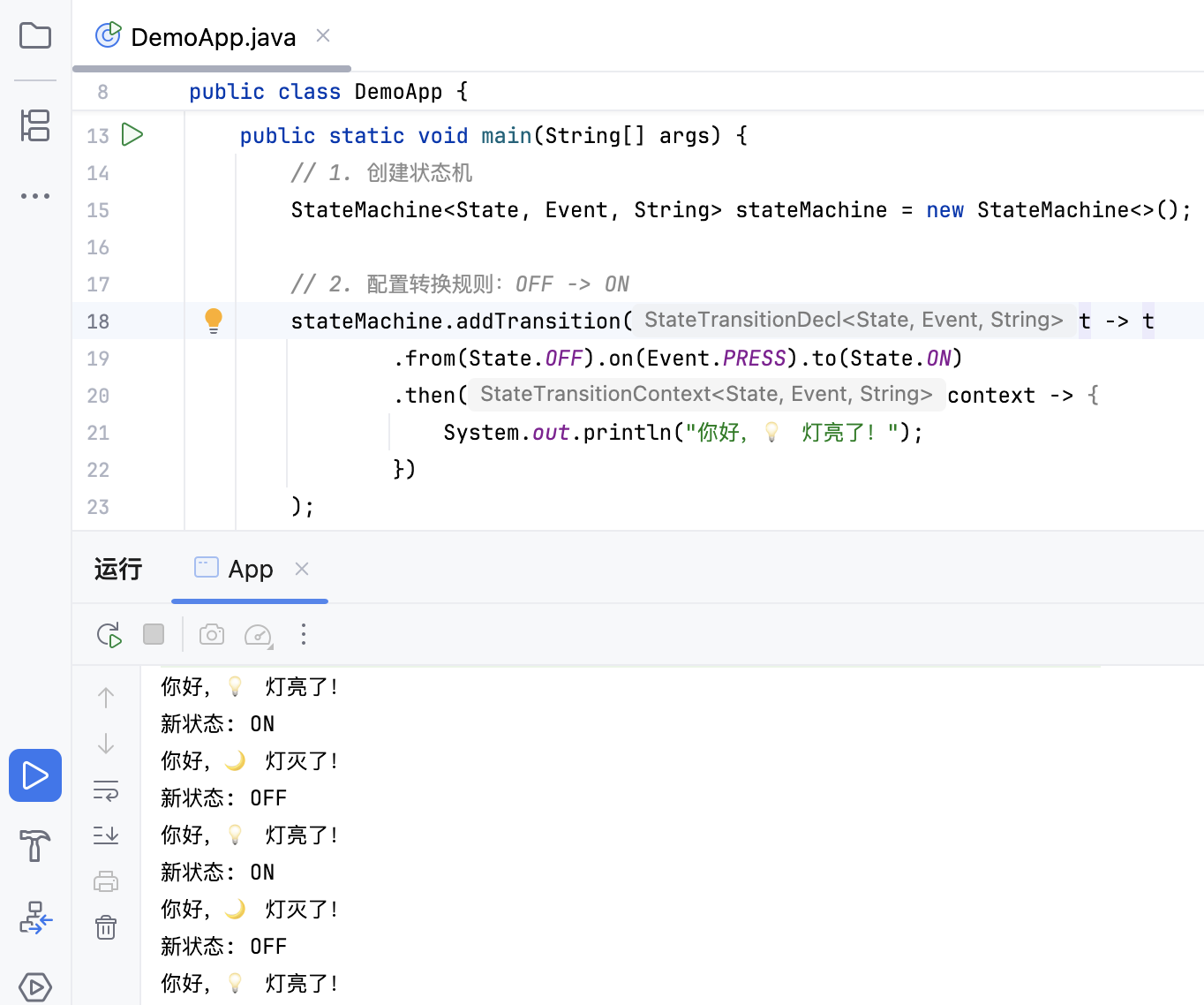Close the DemoApp.java tab
The height and width of the screenshot is (1005, 1204).
tap(323, 35)
